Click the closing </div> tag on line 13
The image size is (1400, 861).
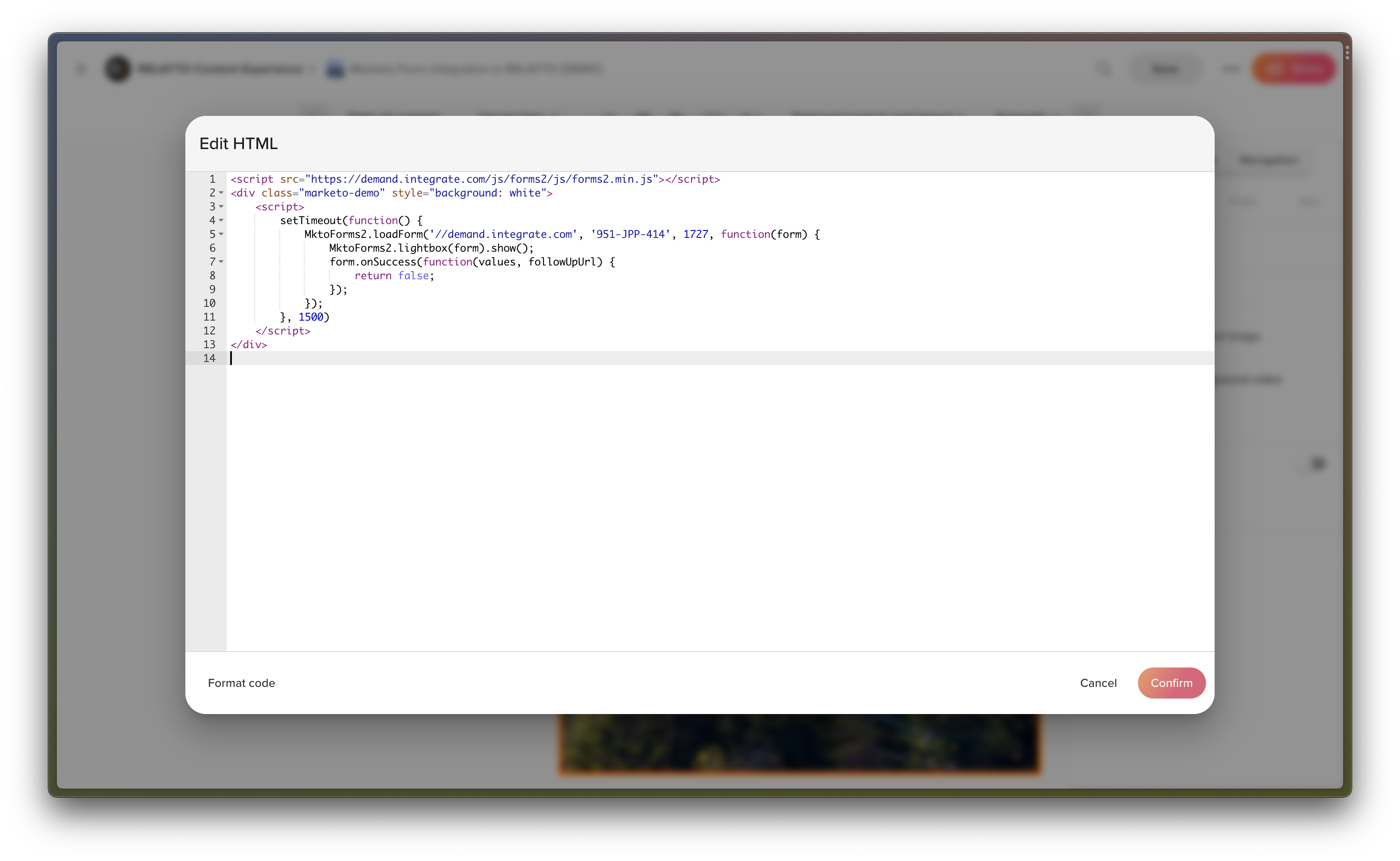click(248, 344)
